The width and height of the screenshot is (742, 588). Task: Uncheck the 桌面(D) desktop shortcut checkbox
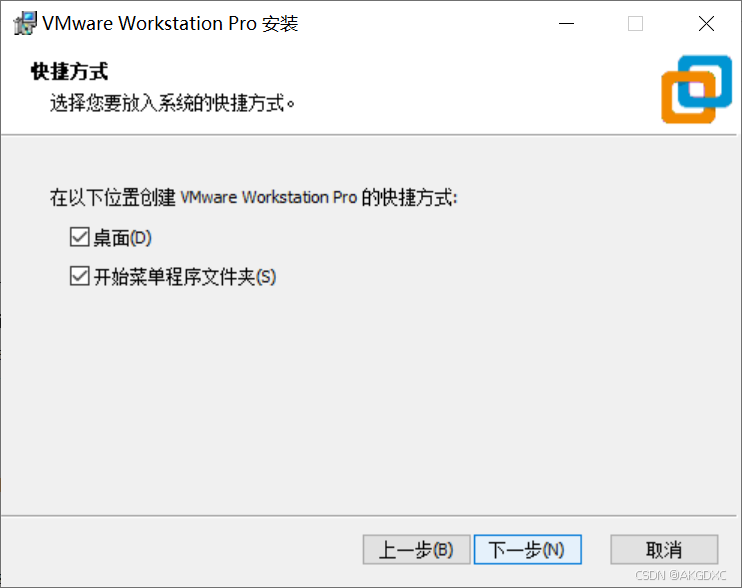(x=80, y=237)
